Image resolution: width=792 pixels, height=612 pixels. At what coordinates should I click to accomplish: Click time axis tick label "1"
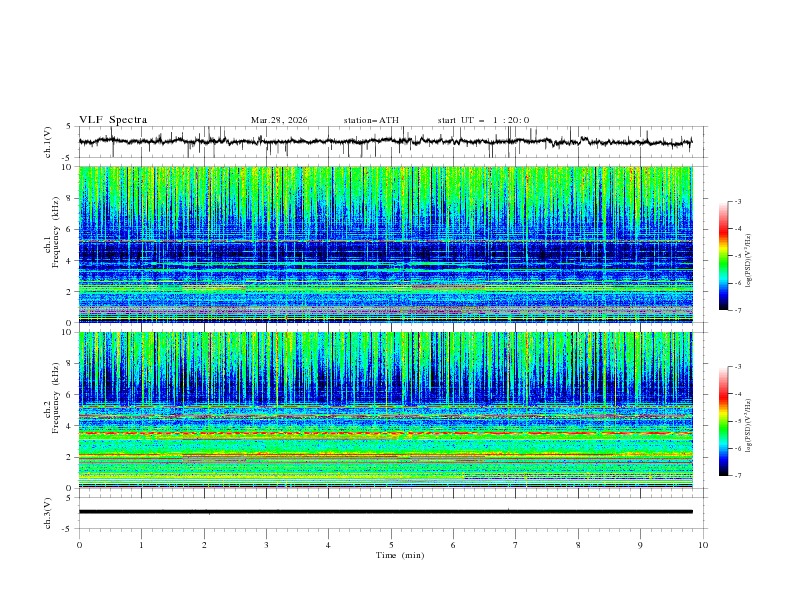[x=141, y=545]
